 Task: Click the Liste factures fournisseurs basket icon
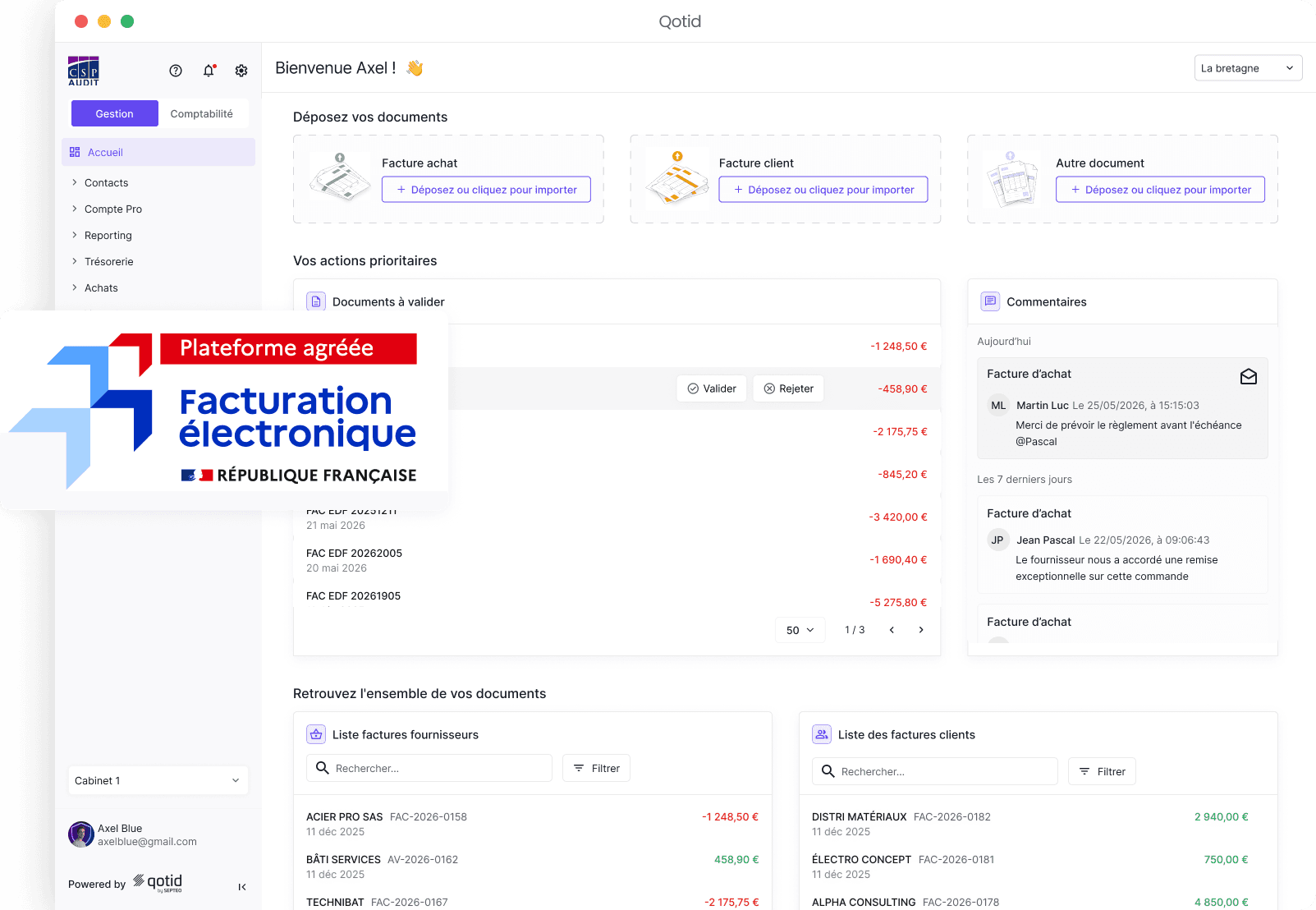[316, 734]
